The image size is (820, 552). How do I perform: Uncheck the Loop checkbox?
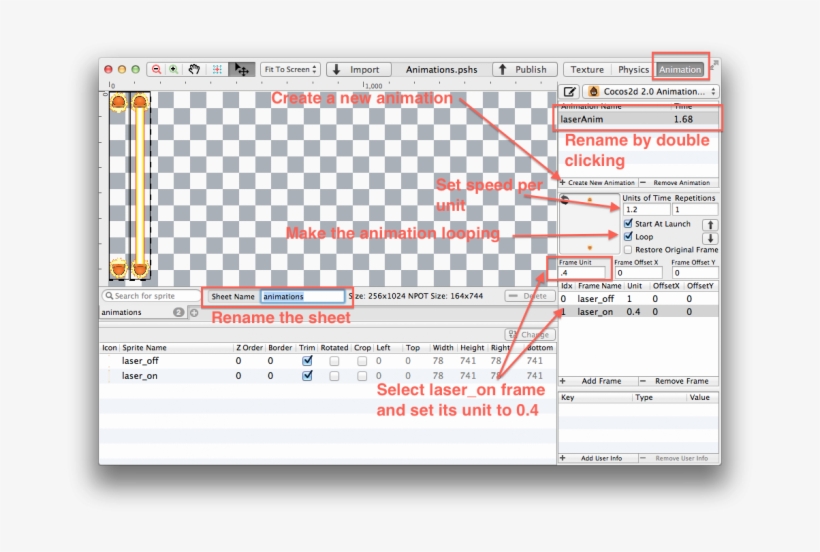628,237
